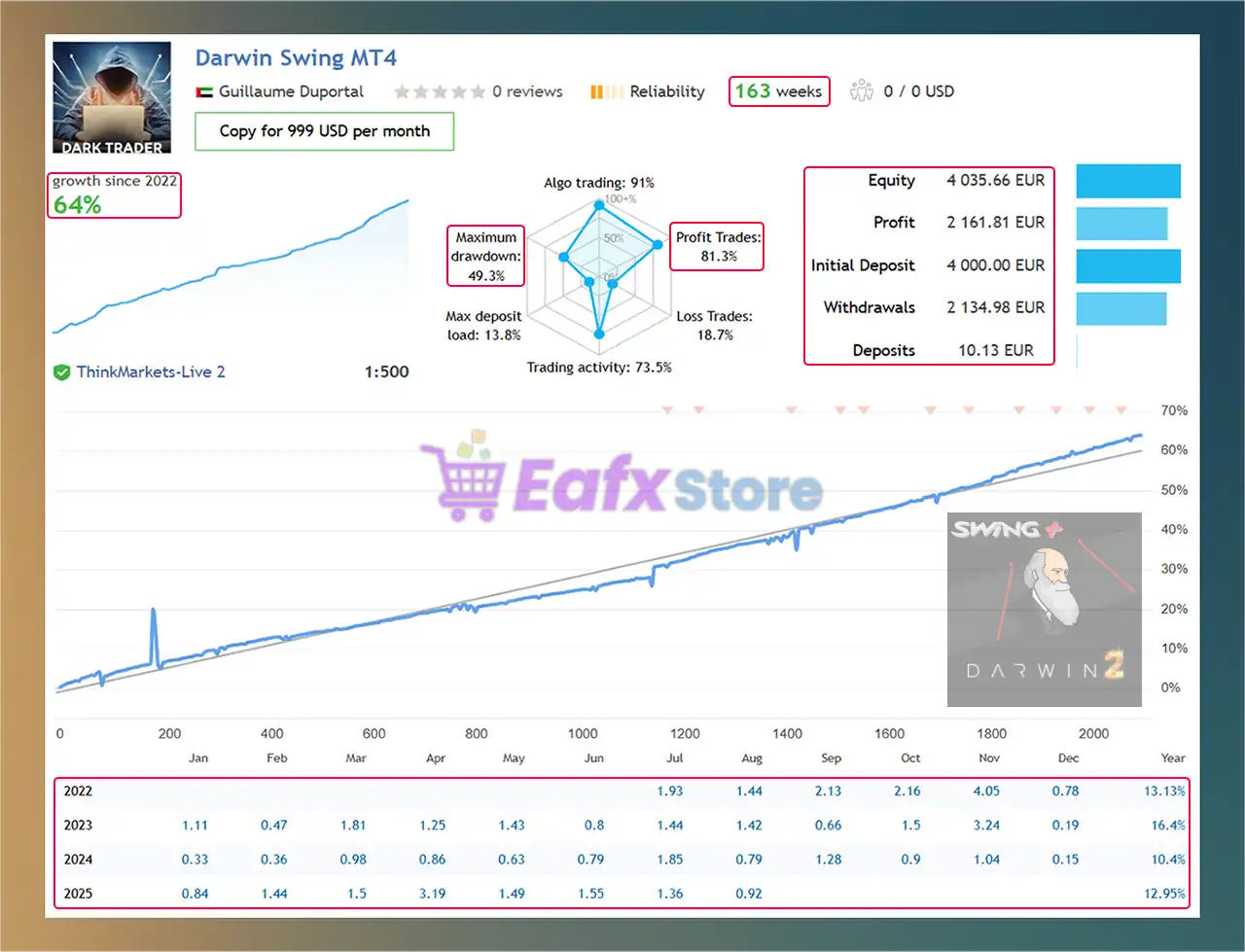This screenshot has height=952, width=1245.
Task: Open the 0 reviews link
Action: [527, 91]
